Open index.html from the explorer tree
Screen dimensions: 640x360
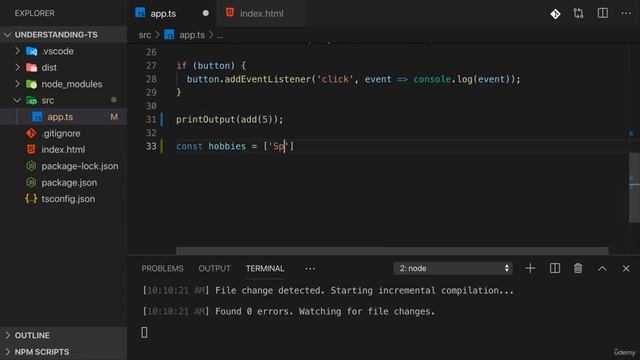63,149
